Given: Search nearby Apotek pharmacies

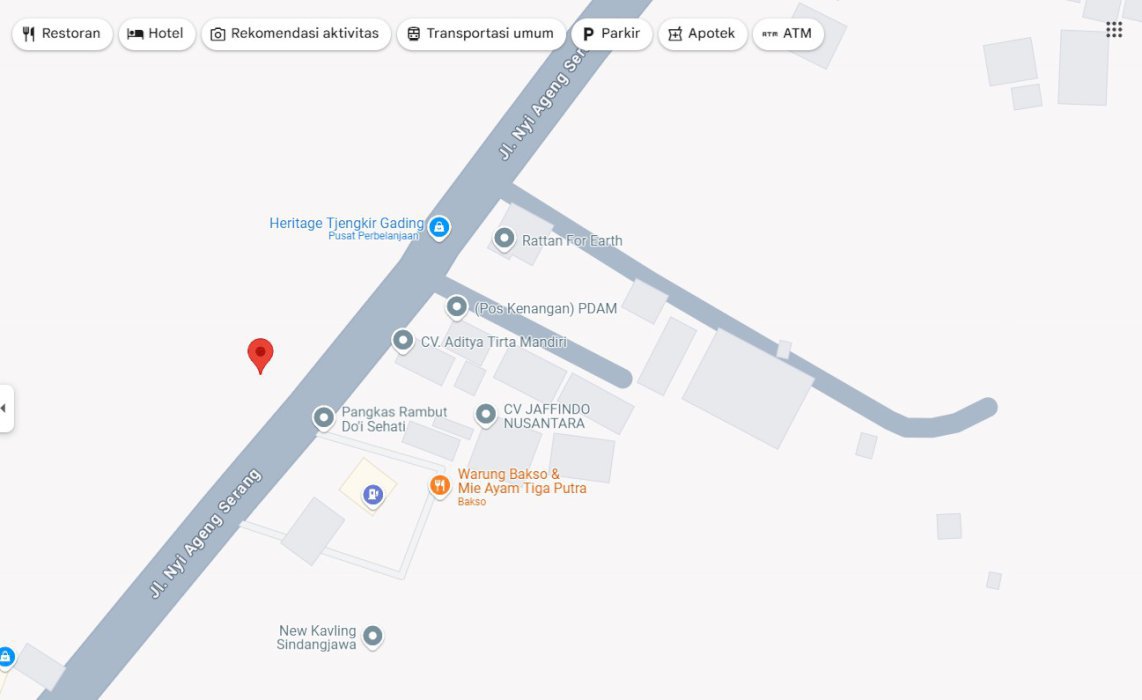Looking at the screenshot, I should (x=702, y=34).
